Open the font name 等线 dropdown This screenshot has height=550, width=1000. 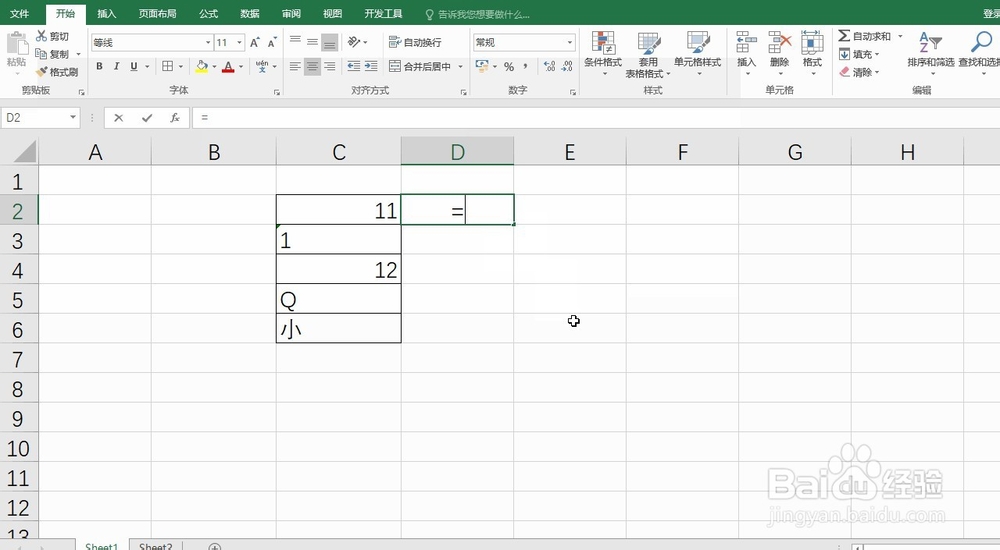208,43
